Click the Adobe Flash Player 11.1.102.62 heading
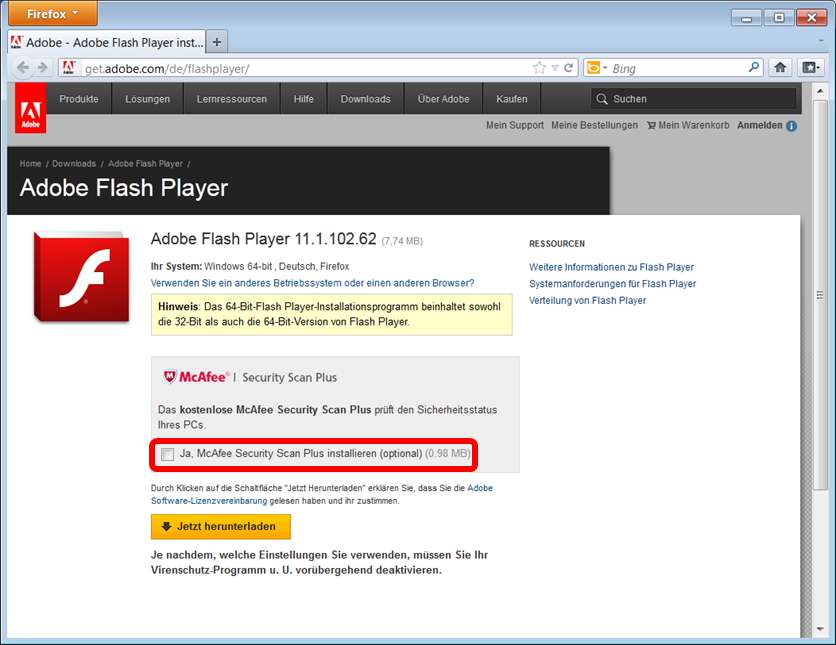This screenshot has height=645, width=836. tap(264, 239)
